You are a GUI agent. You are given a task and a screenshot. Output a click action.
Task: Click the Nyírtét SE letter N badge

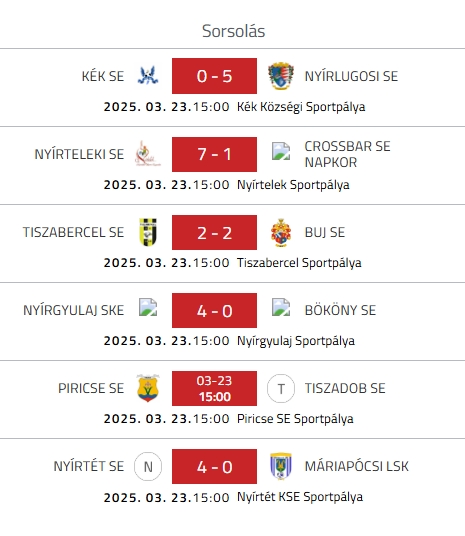click(x=148, y=467)
